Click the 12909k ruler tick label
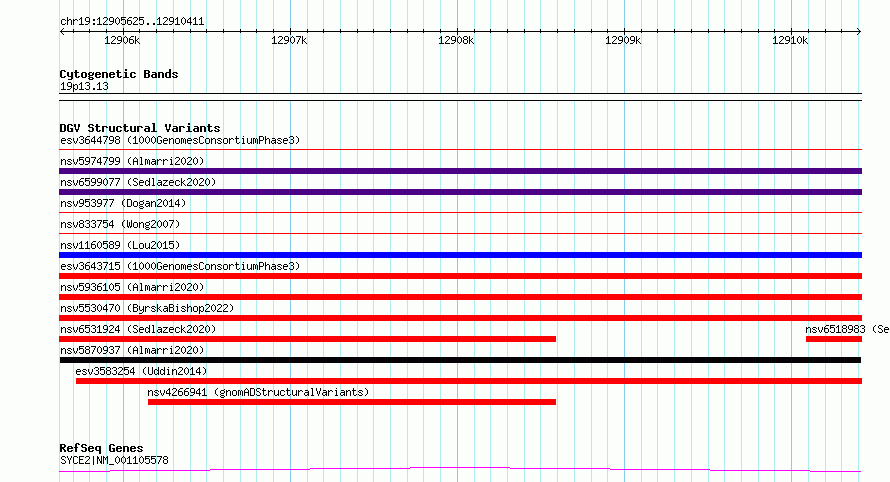The image size is (890, 482). point(623,40)
